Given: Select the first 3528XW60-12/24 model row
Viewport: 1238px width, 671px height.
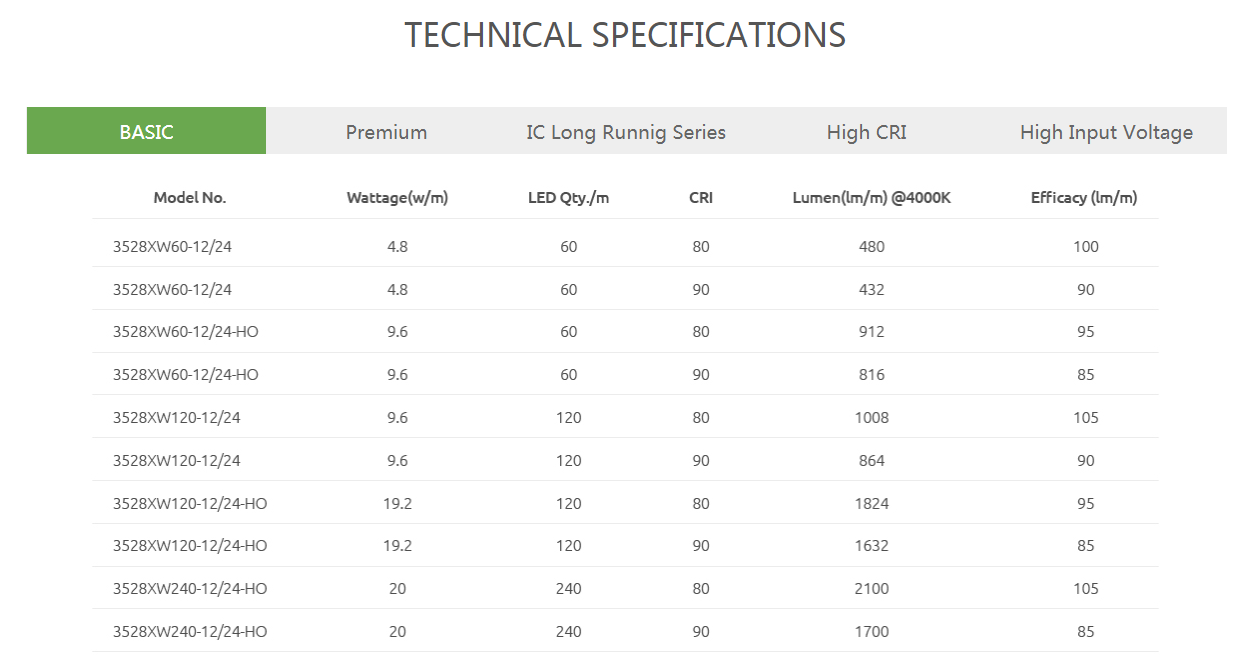Looking at the screenshot, I should [x=626, y=246].
